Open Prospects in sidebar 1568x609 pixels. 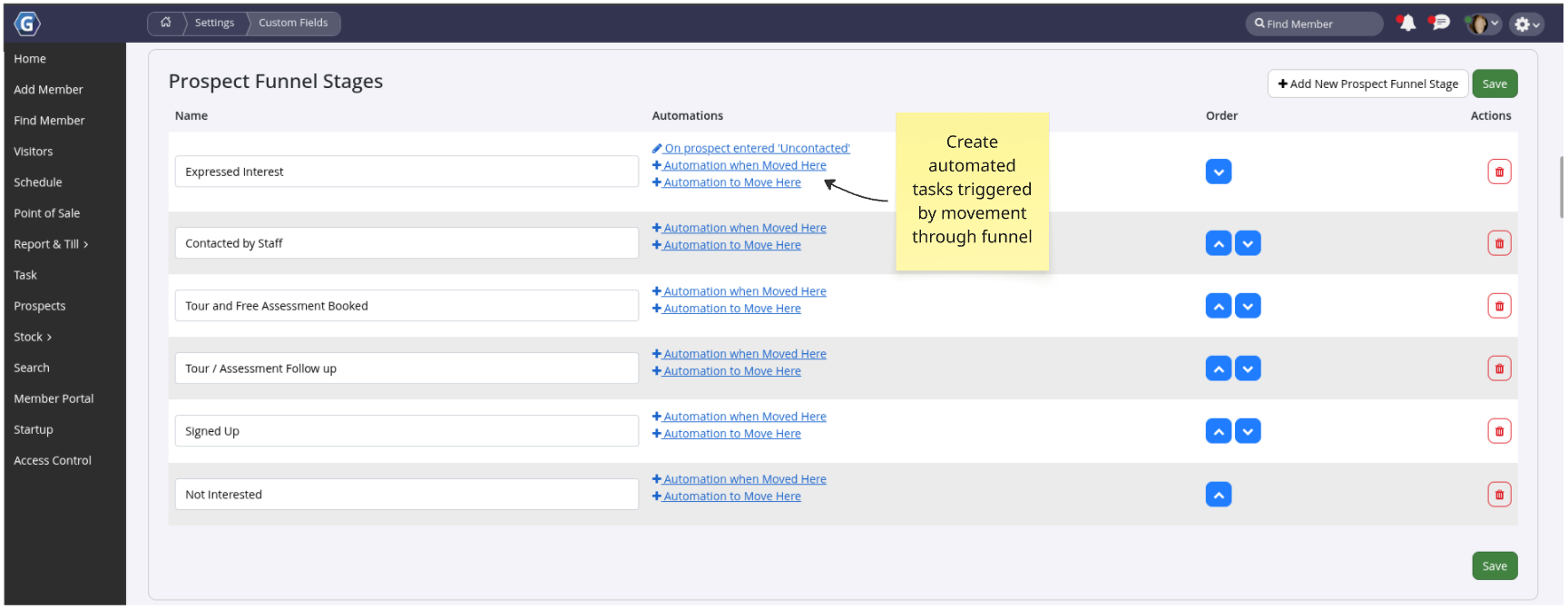(x=40, y=306)
